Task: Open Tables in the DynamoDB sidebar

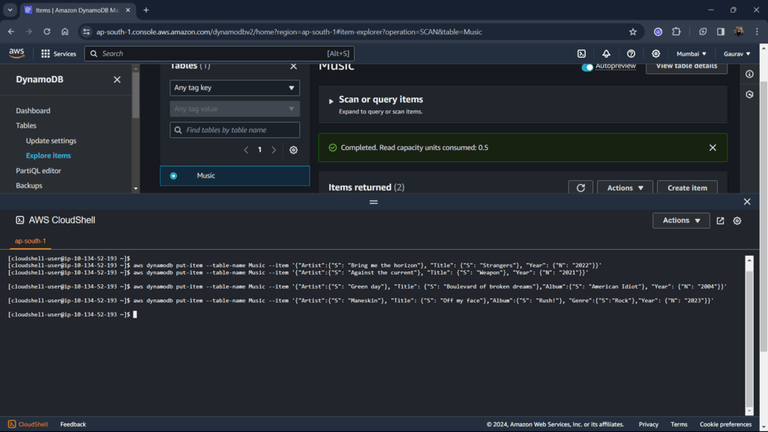Action: [26, 125]
